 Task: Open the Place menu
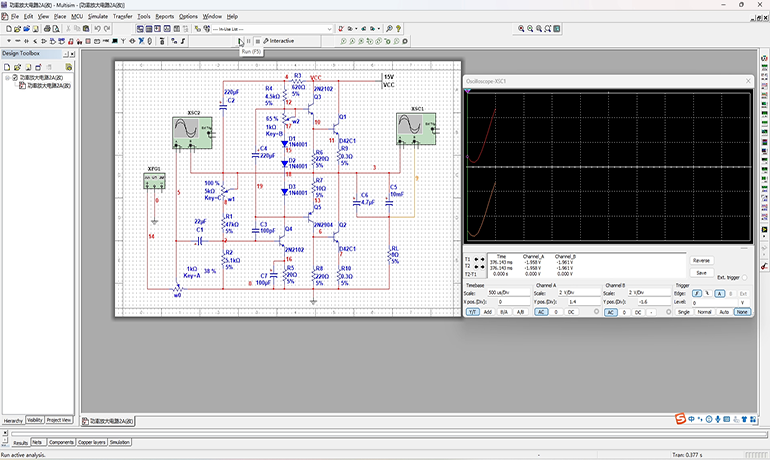tap(59, 16)
